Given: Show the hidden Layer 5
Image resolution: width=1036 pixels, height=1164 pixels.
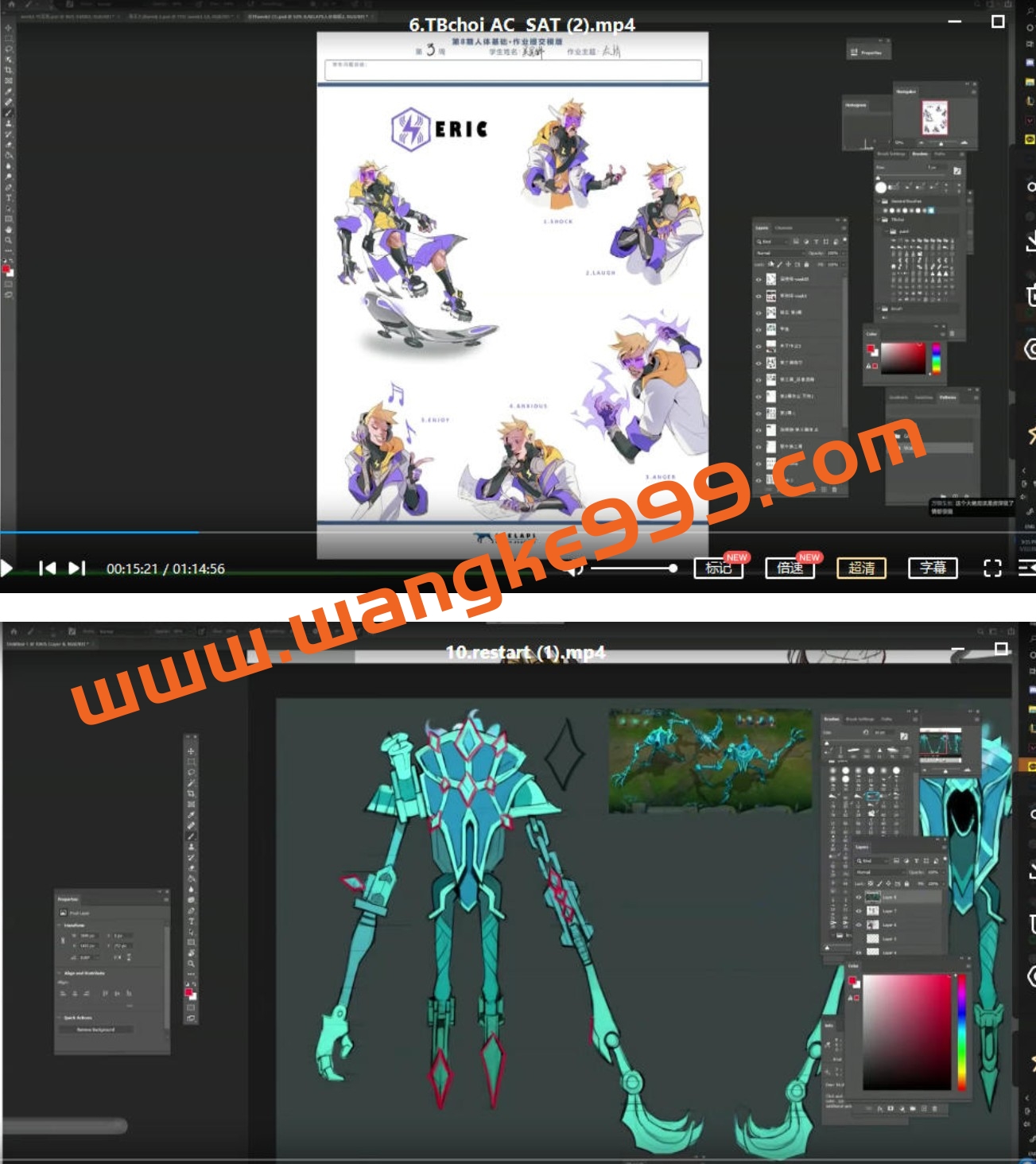Looking at the screenshot, I should coord(859,938).
